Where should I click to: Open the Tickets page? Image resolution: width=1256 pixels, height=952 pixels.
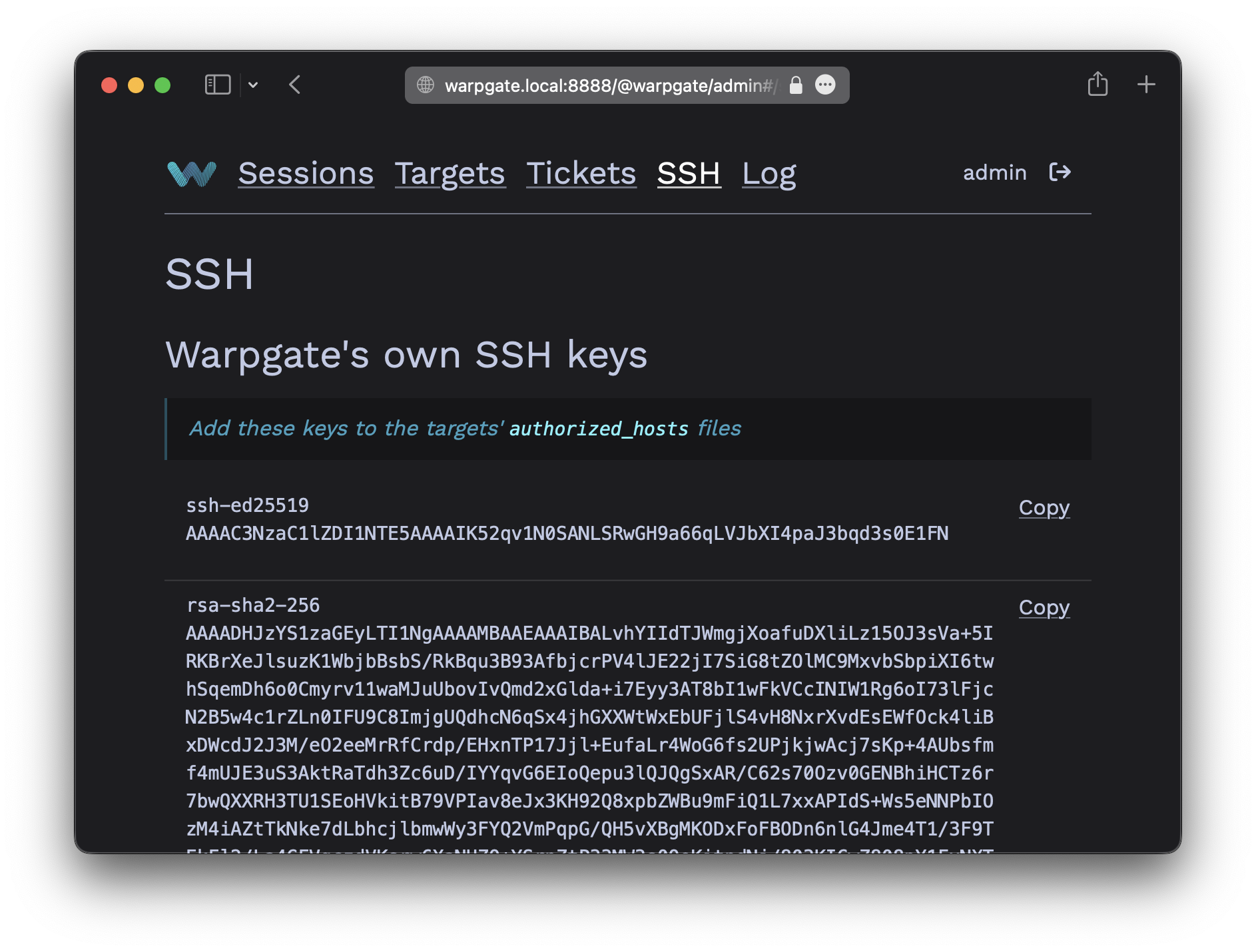pos(581,174)
